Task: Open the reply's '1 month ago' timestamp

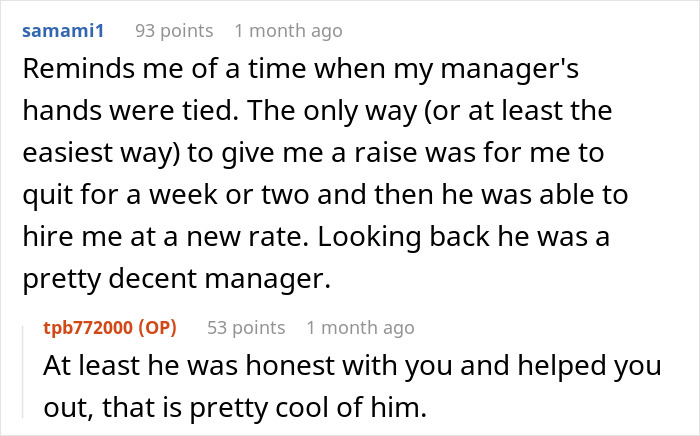Action: click(x=360, y=327)
